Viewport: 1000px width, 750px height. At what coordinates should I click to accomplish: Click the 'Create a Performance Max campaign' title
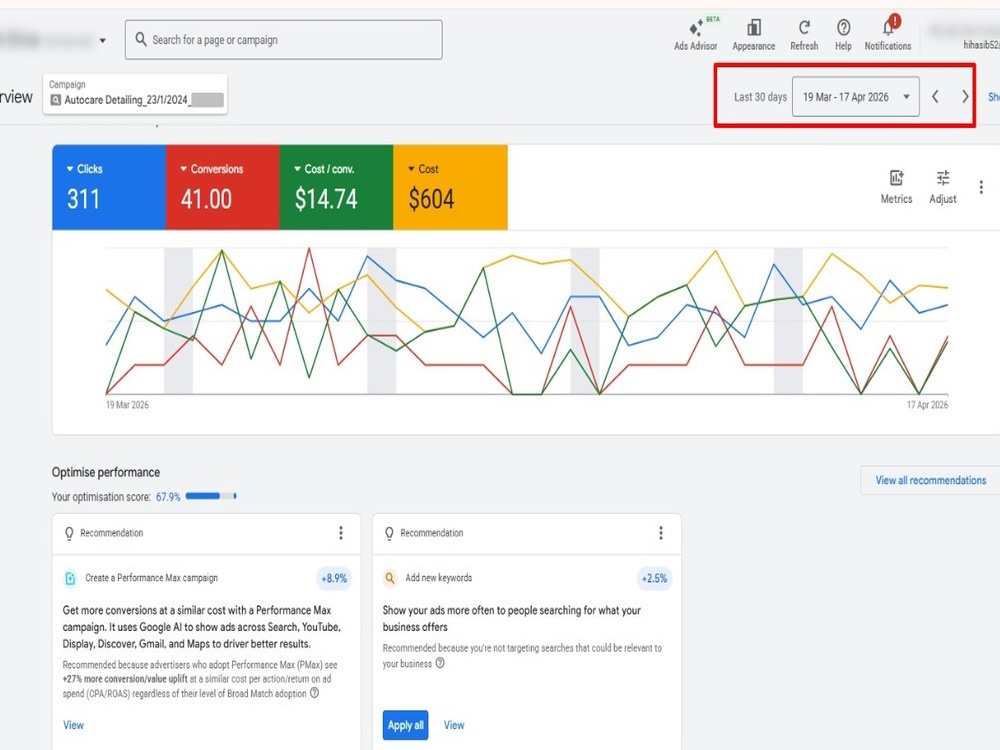click(152, 578)
